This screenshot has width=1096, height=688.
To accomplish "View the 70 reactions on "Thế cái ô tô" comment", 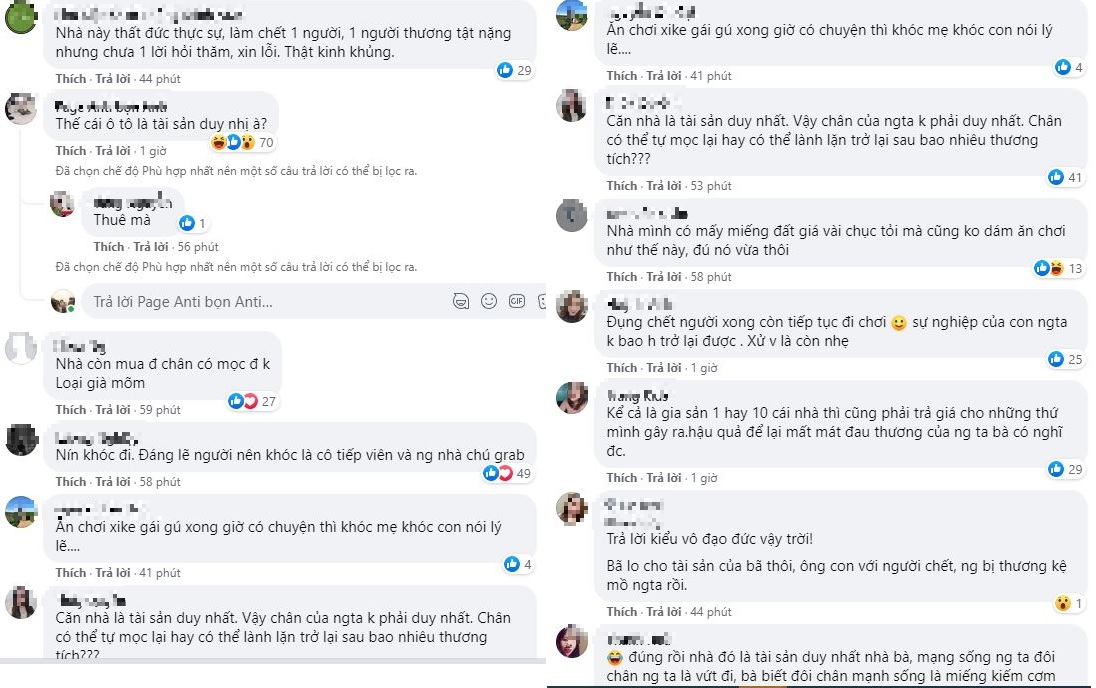I will (244, 142).
